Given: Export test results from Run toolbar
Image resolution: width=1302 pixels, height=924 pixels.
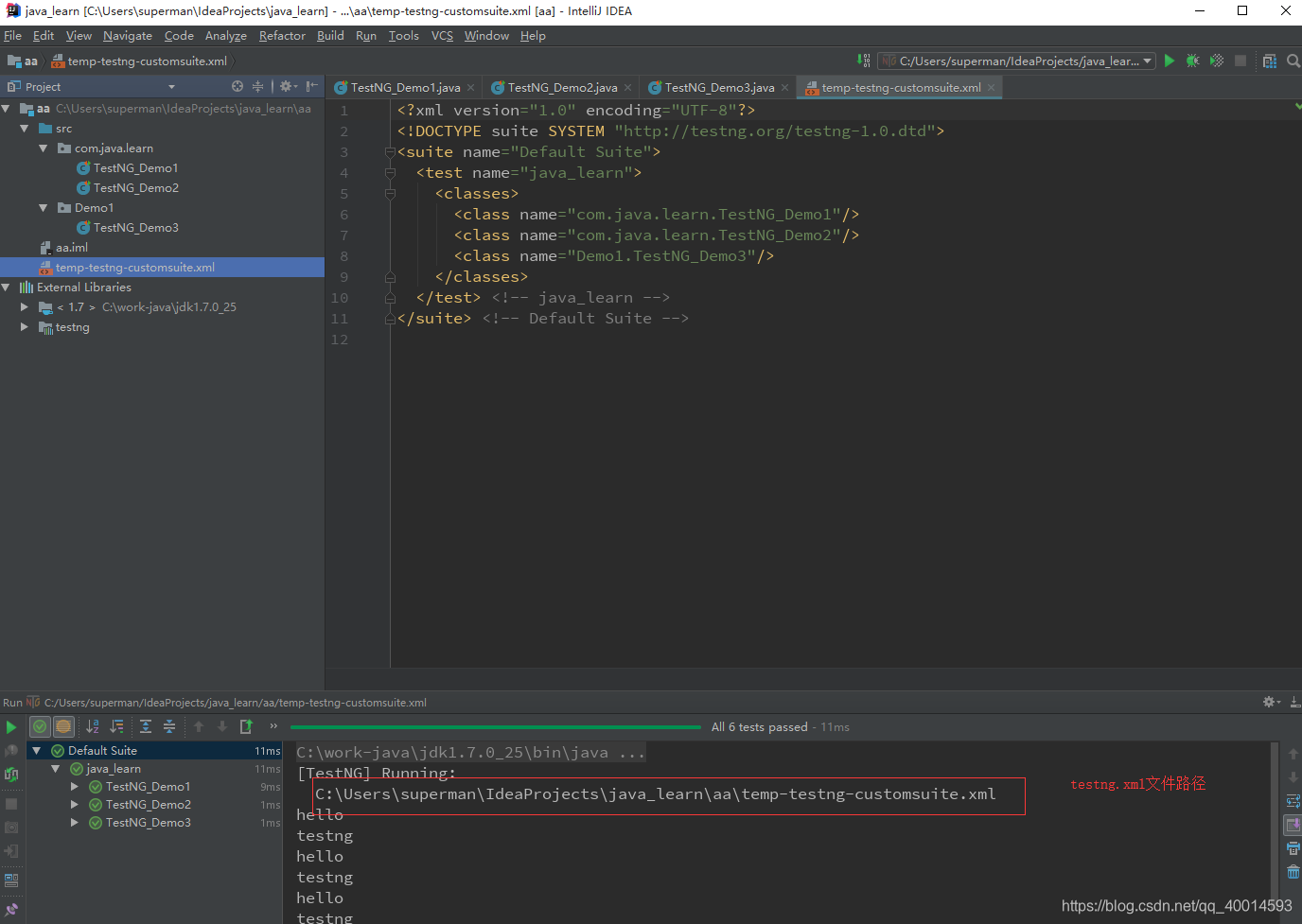Looking at the screenshot, I should tap(246, 726).
